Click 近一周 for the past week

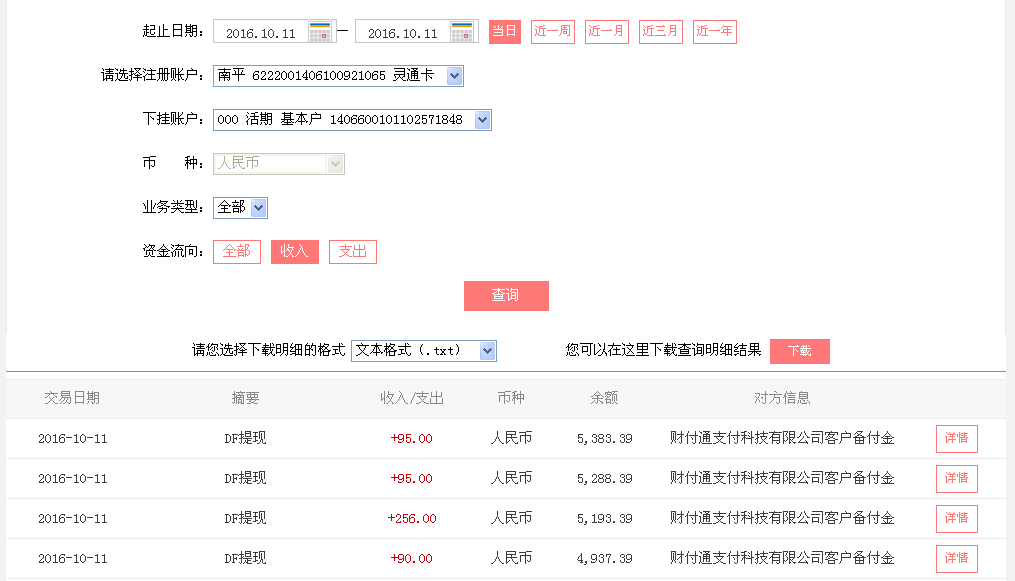coord(552,31)
